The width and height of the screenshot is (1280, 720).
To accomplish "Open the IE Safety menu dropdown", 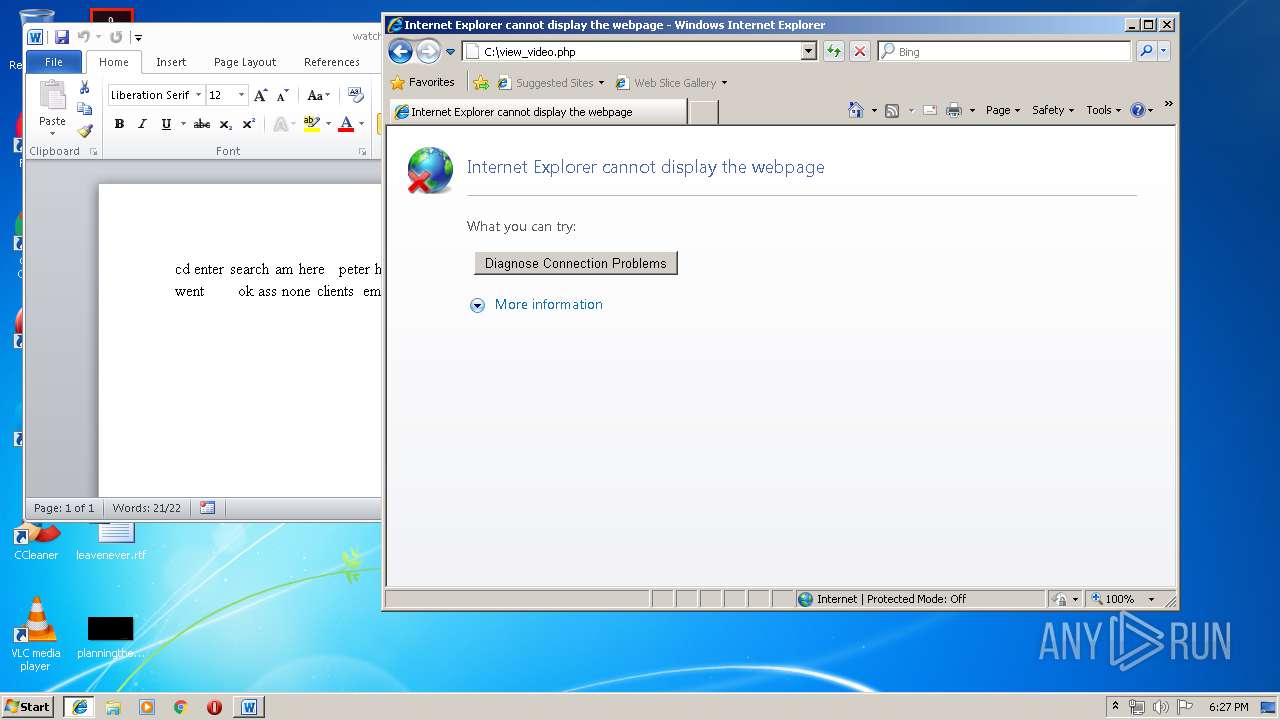I will pos(1053,110).
